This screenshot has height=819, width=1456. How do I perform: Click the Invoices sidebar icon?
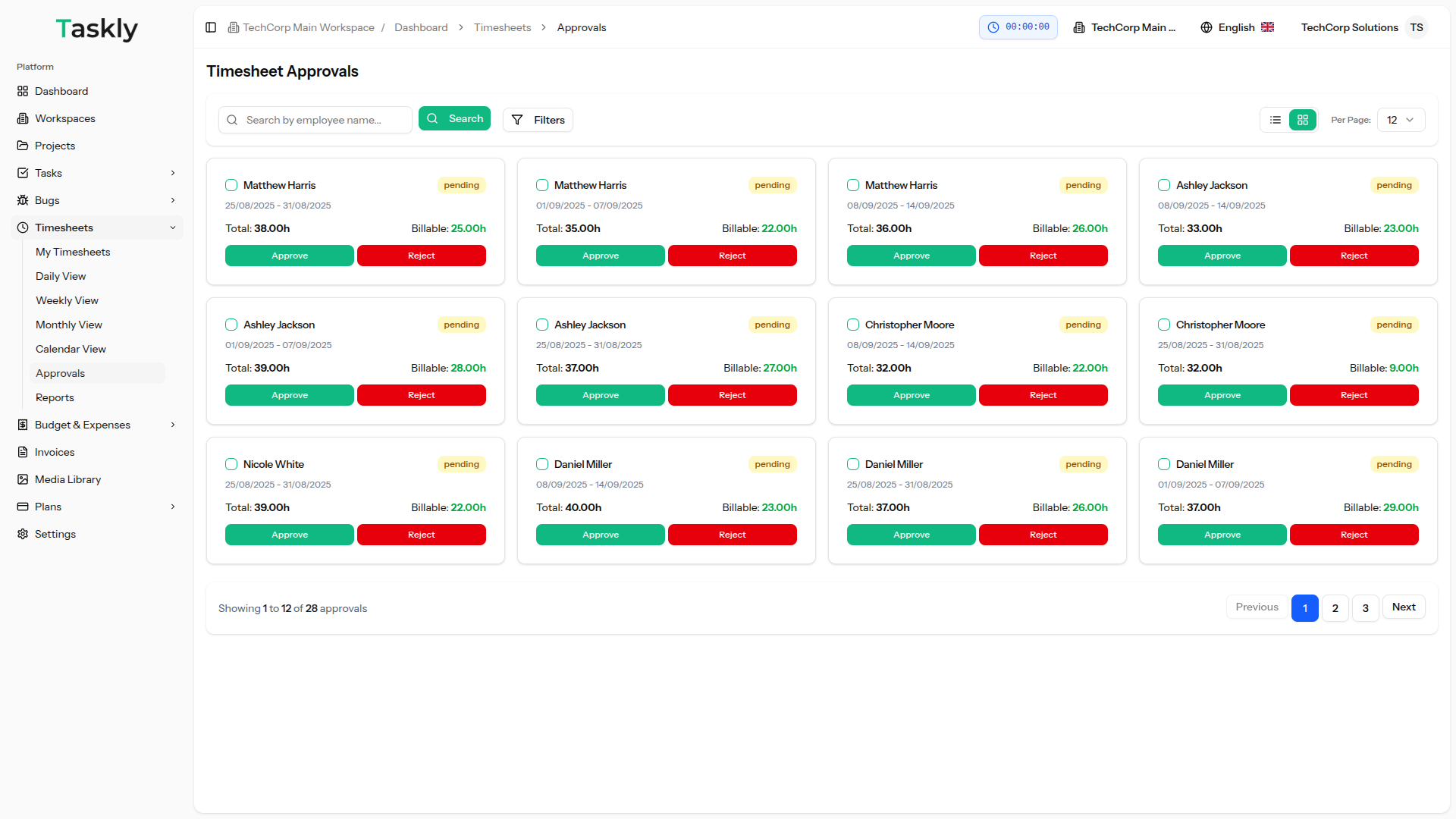tap(23, 452)
